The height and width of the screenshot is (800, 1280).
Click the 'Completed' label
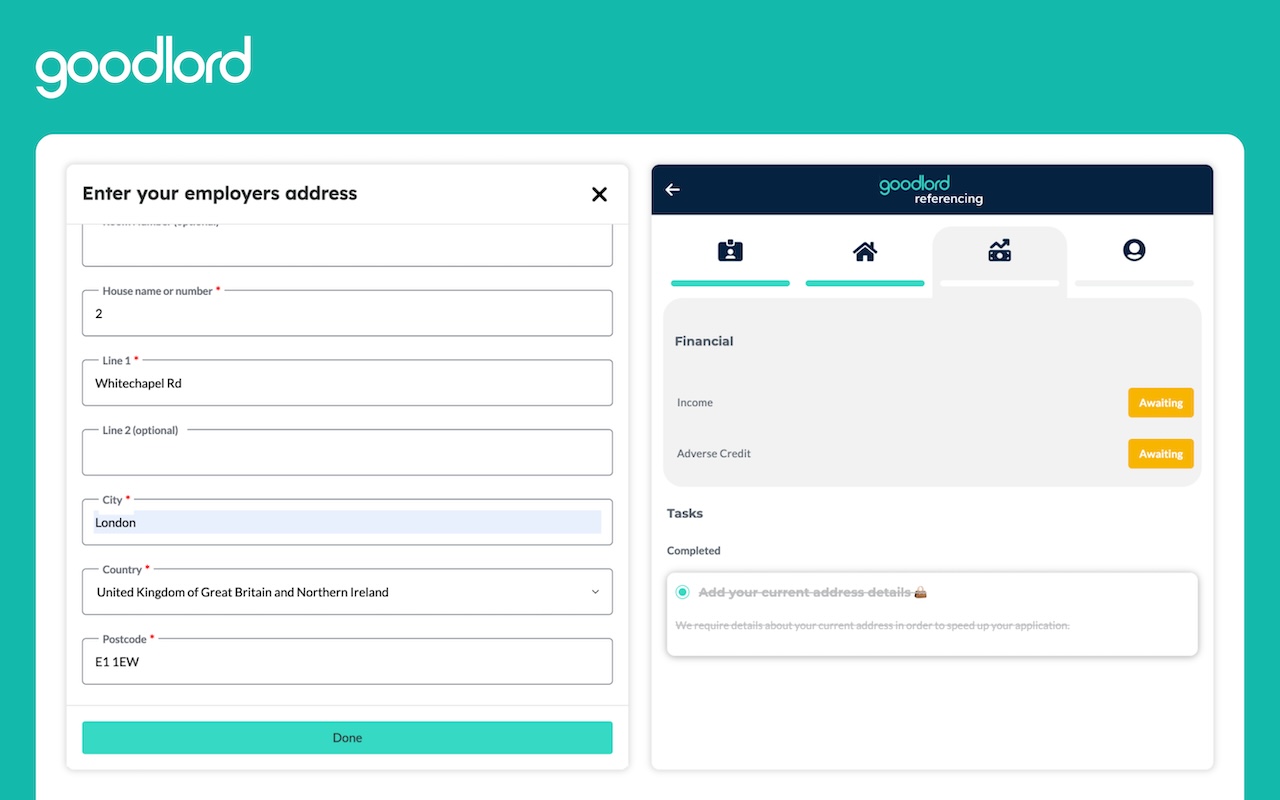pyautogui.click(x=694, y=551)
